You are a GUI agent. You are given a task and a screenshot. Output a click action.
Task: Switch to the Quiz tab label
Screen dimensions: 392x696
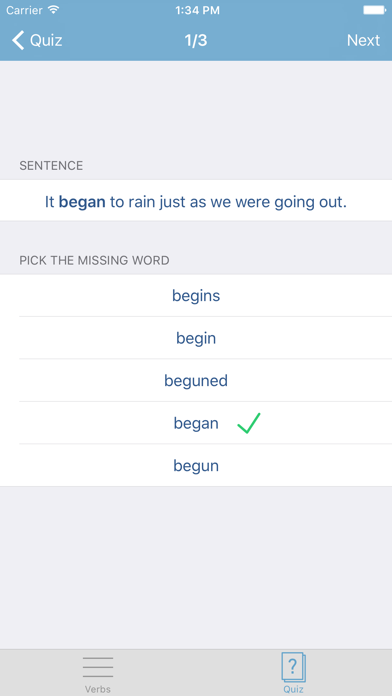click(293, 689)
